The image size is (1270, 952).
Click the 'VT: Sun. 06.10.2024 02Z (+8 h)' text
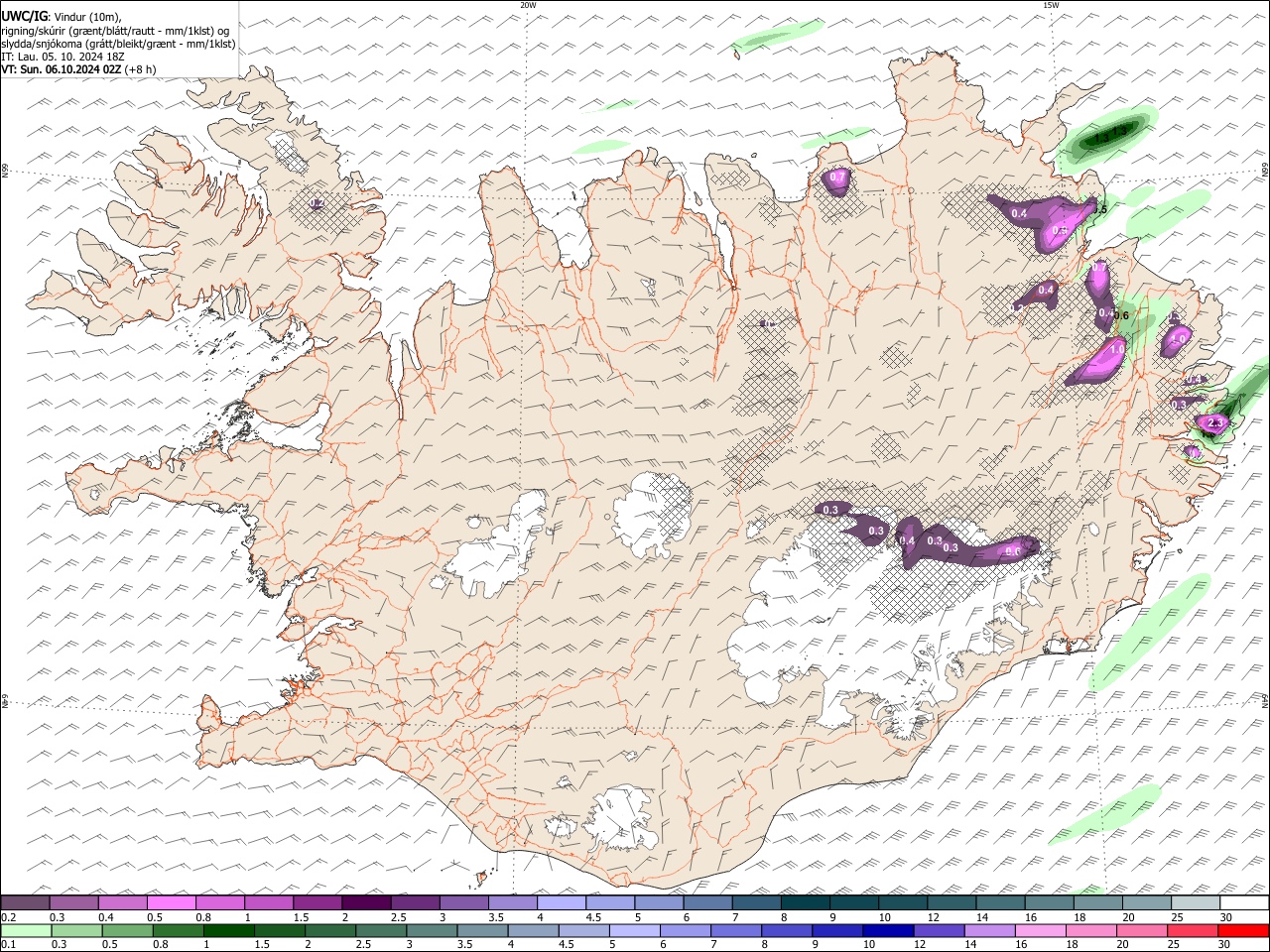78,69
